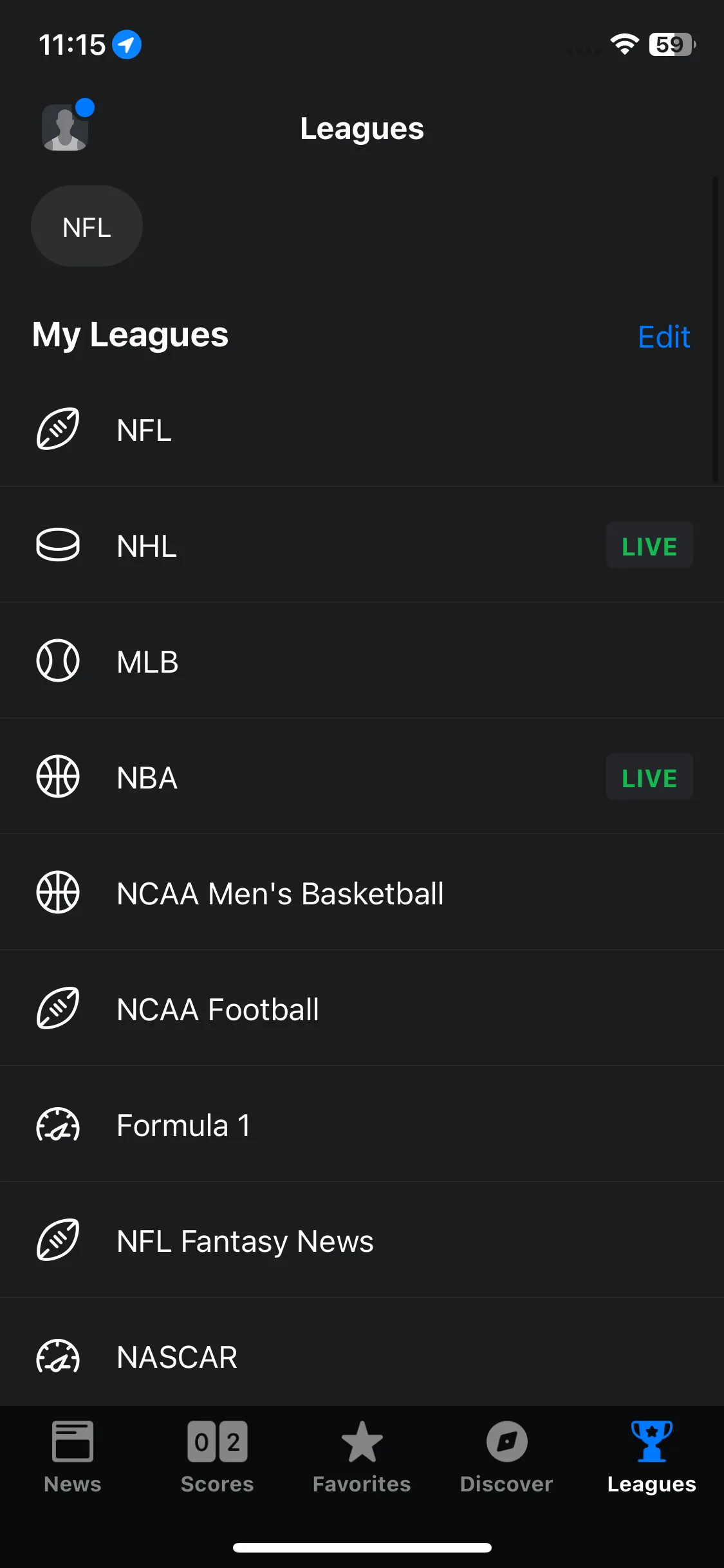
Task: Select the NFL chip under Leagues header
Action: click(87, 227)
